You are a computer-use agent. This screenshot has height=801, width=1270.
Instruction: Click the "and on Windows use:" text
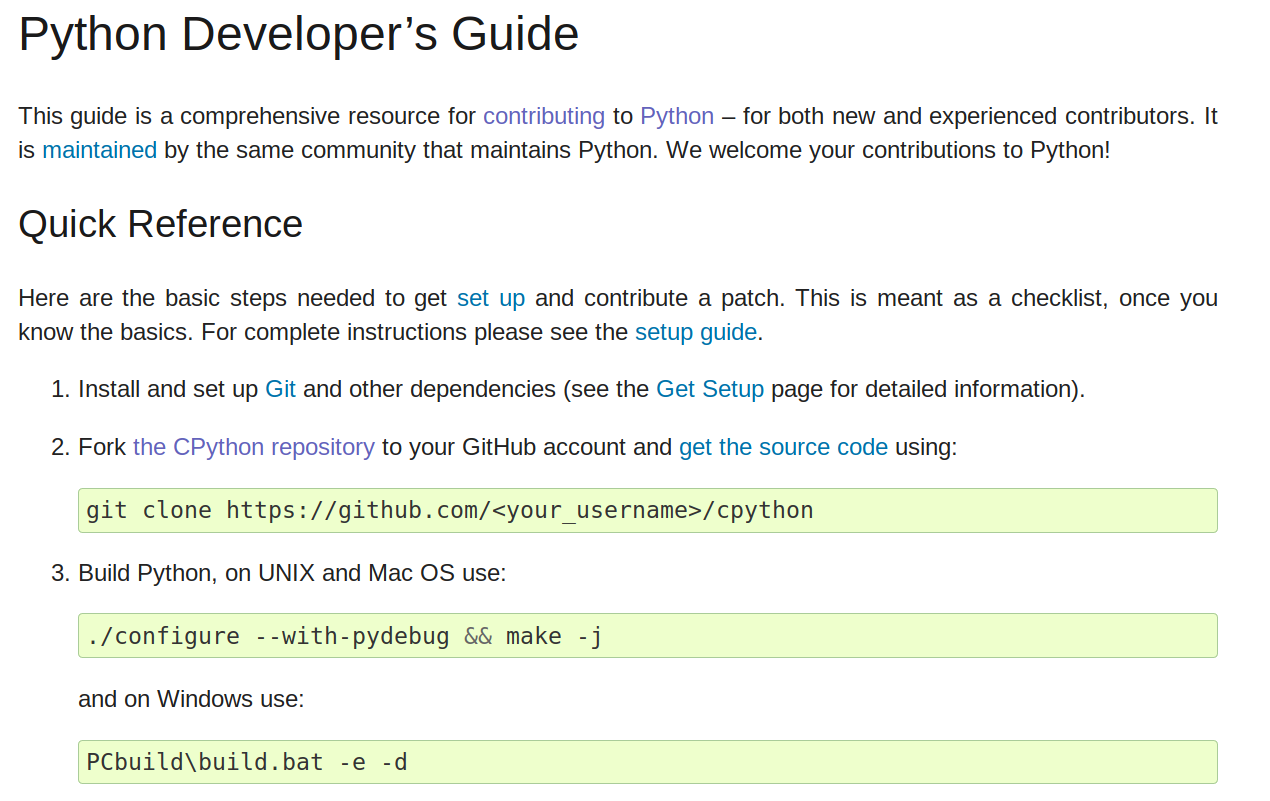(x=191, y=698)
